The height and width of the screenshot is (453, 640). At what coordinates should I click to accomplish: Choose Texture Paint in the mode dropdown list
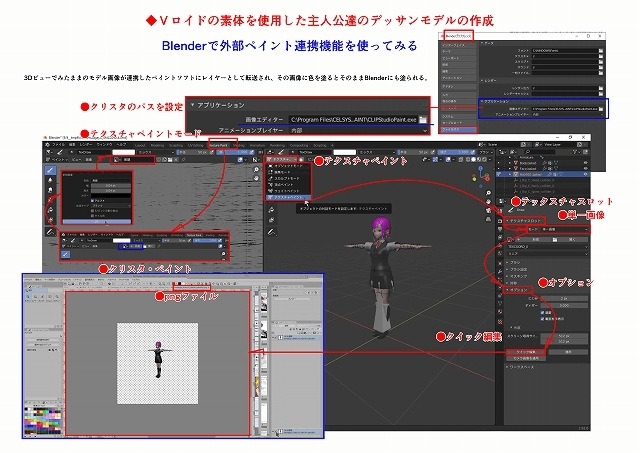[x=288, y=197]
